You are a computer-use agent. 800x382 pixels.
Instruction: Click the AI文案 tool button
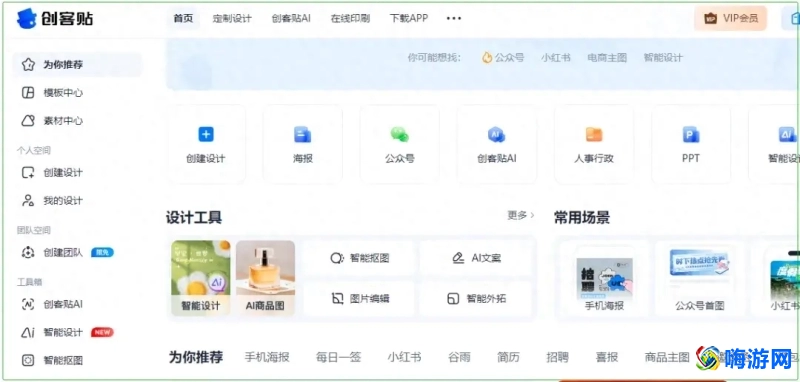476,258
